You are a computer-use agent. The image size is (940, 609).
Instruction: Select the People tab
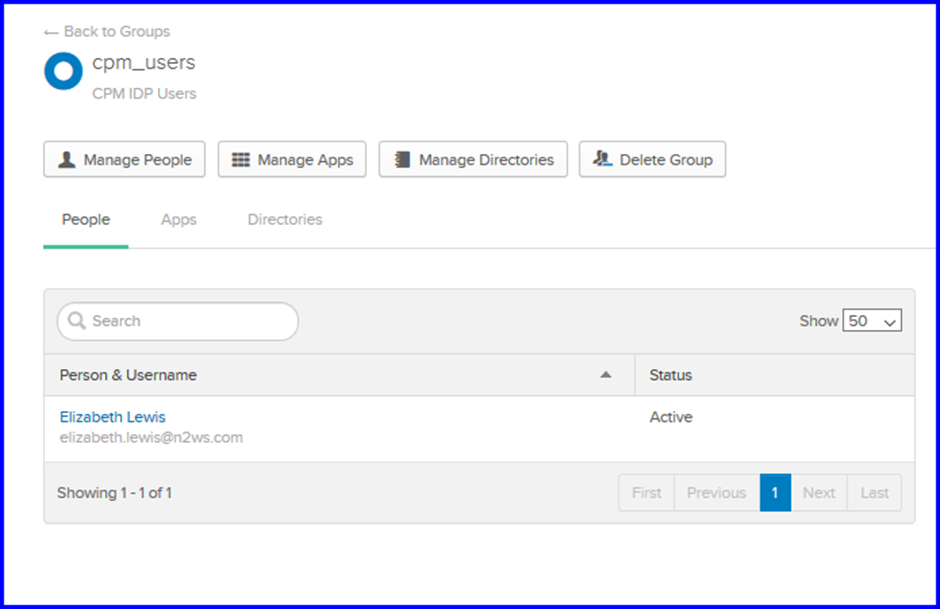[x=86, y=219]
